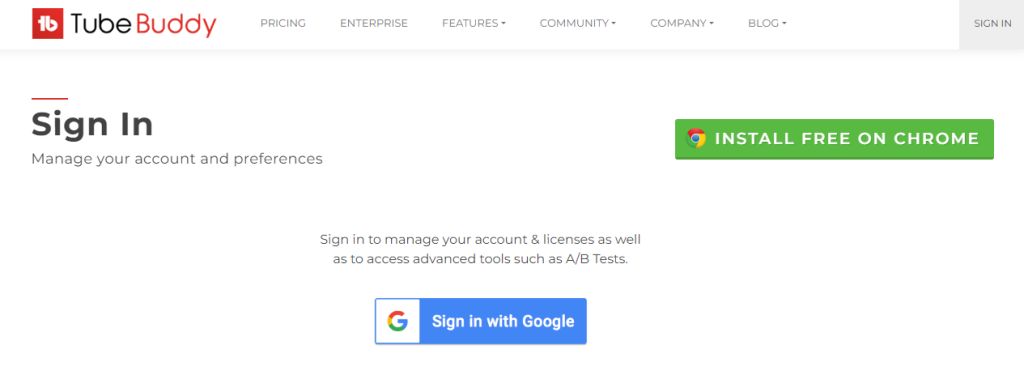Click the small caret arrow beside Blog
The image size is (1024, 392).
tap(784, 24)
